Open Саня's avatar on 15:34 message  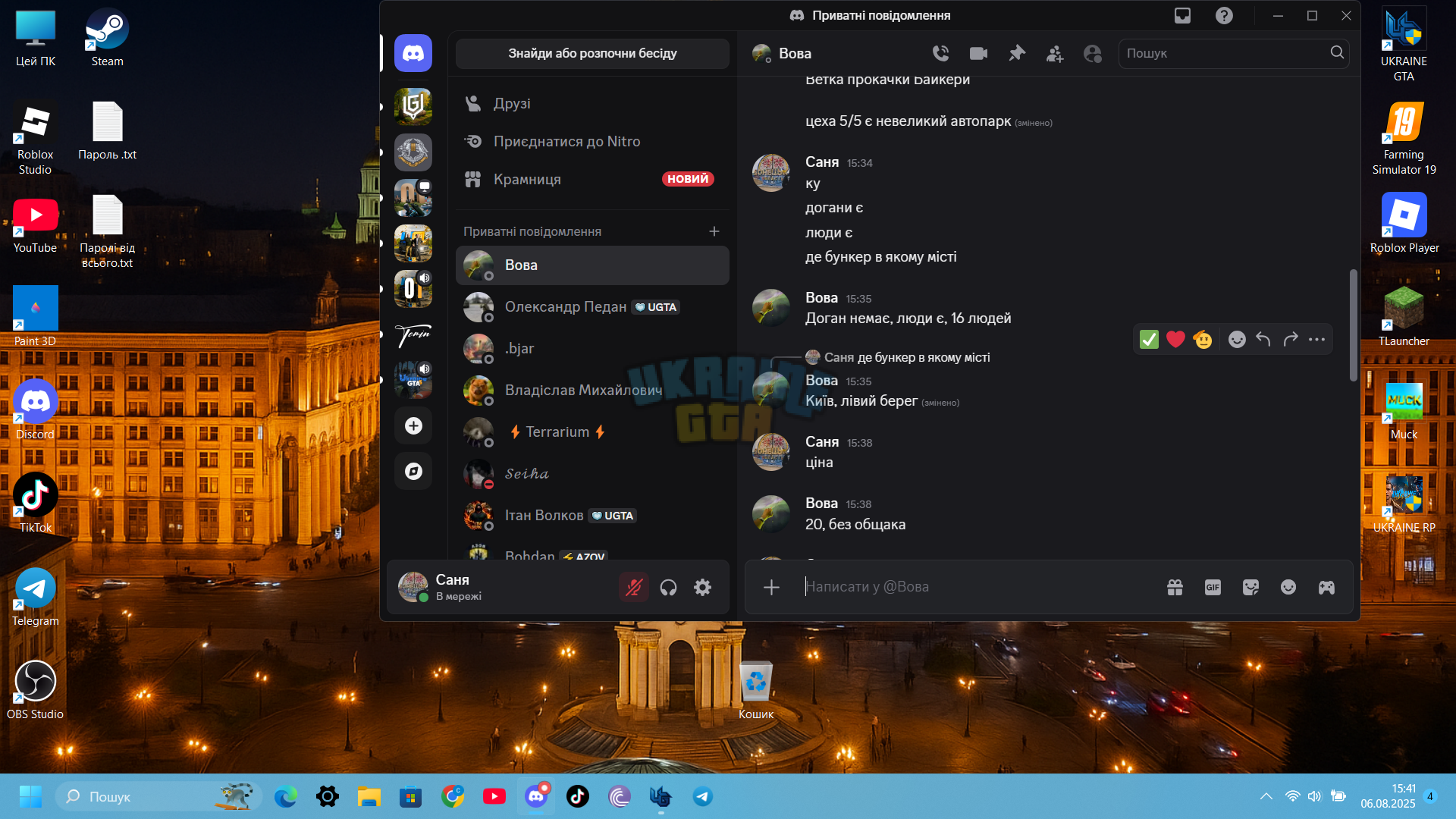tap(771, 174)
